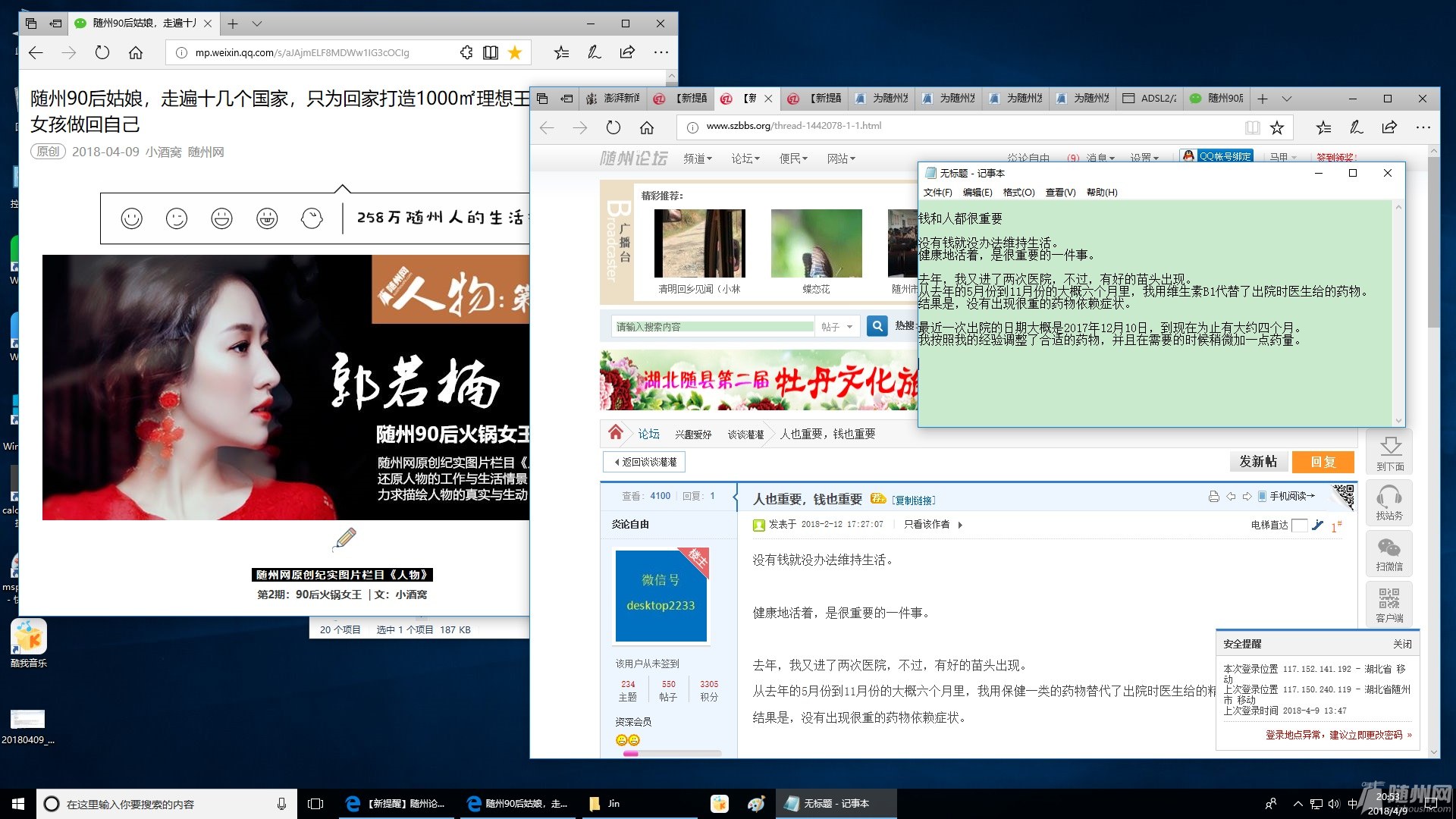
Task: Open reading view in the mp.weixin browser window
Action: pos(491,52)
